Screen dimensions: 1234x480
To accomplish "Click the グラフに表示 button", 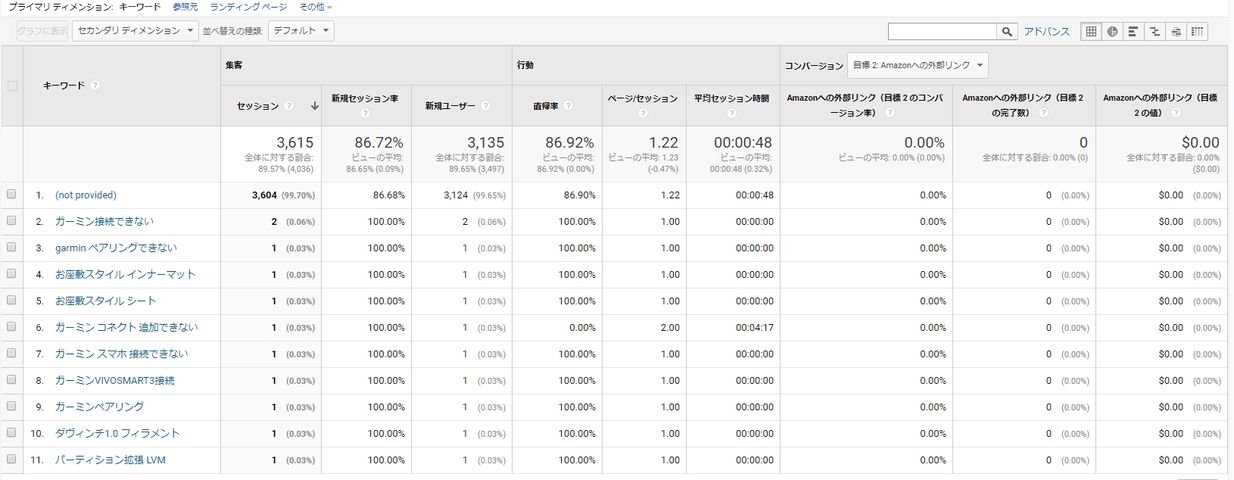I will [x=43, y=31].
